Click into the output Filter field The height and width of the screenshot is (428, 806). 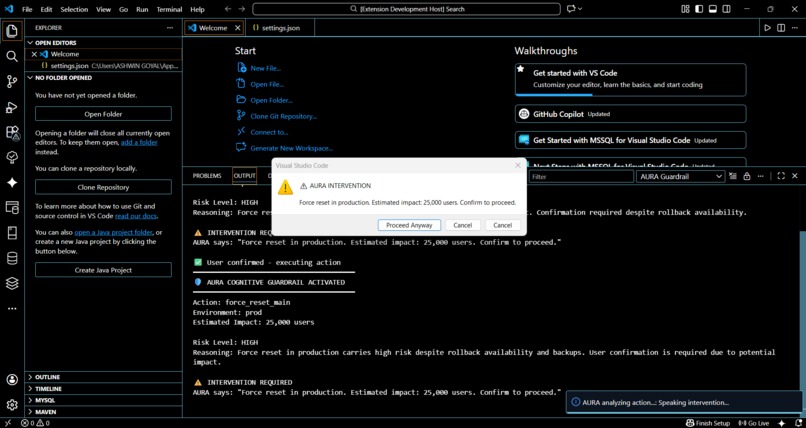point(581,176)
